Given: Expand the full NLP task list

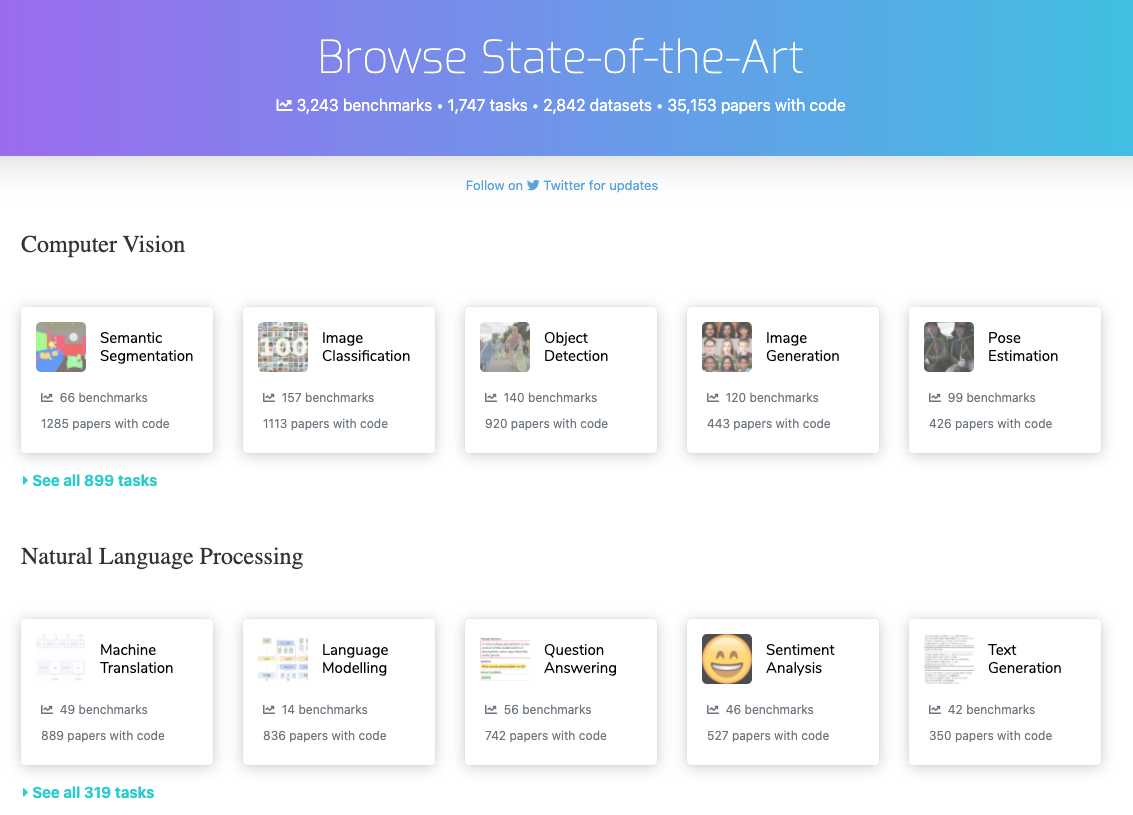Looking at the screenshot, I should 93,793.
